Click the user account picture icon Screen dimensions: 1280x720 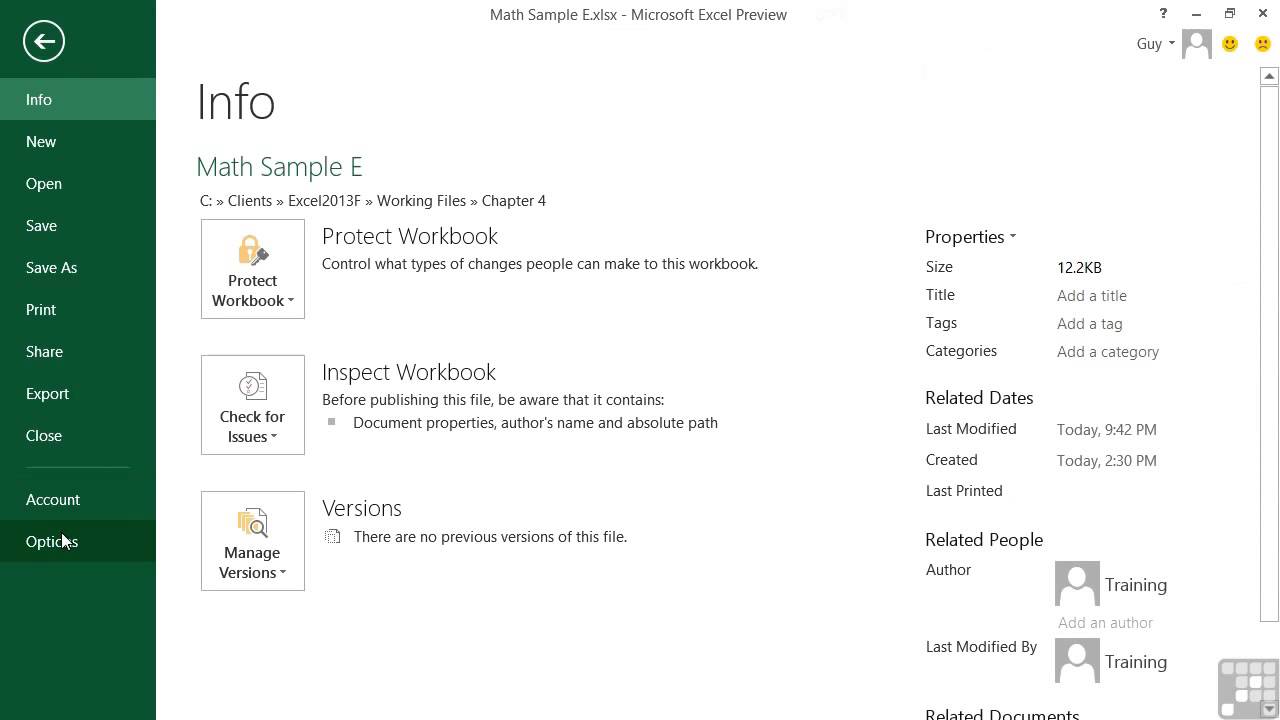click(1197, 44)
